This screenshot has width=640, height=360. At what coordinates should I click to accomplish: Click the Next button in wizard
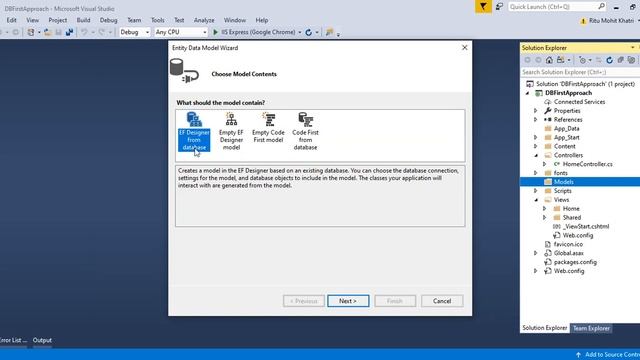click(x=348, y=301)
